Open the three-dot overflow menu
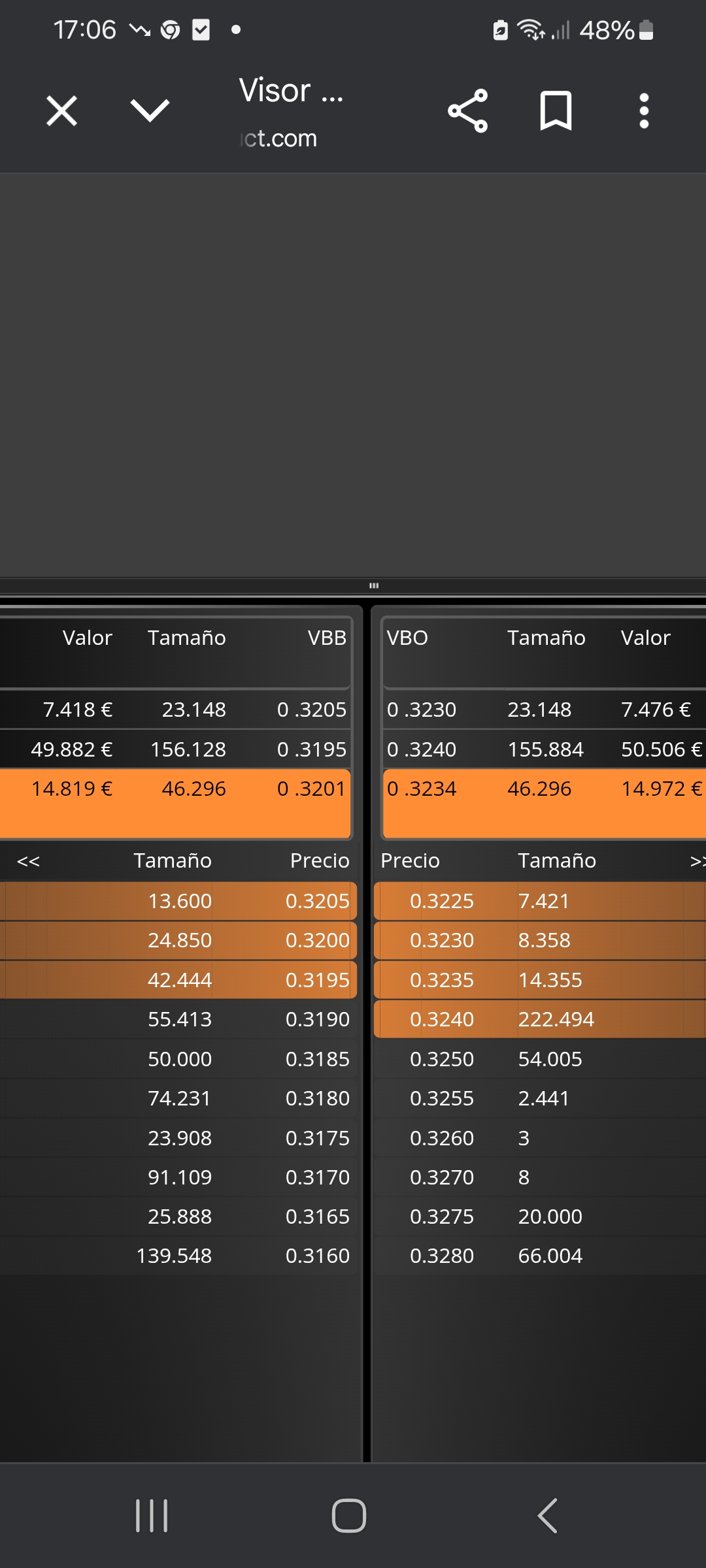The image size is (706, 1568). [x=644, y=110]
